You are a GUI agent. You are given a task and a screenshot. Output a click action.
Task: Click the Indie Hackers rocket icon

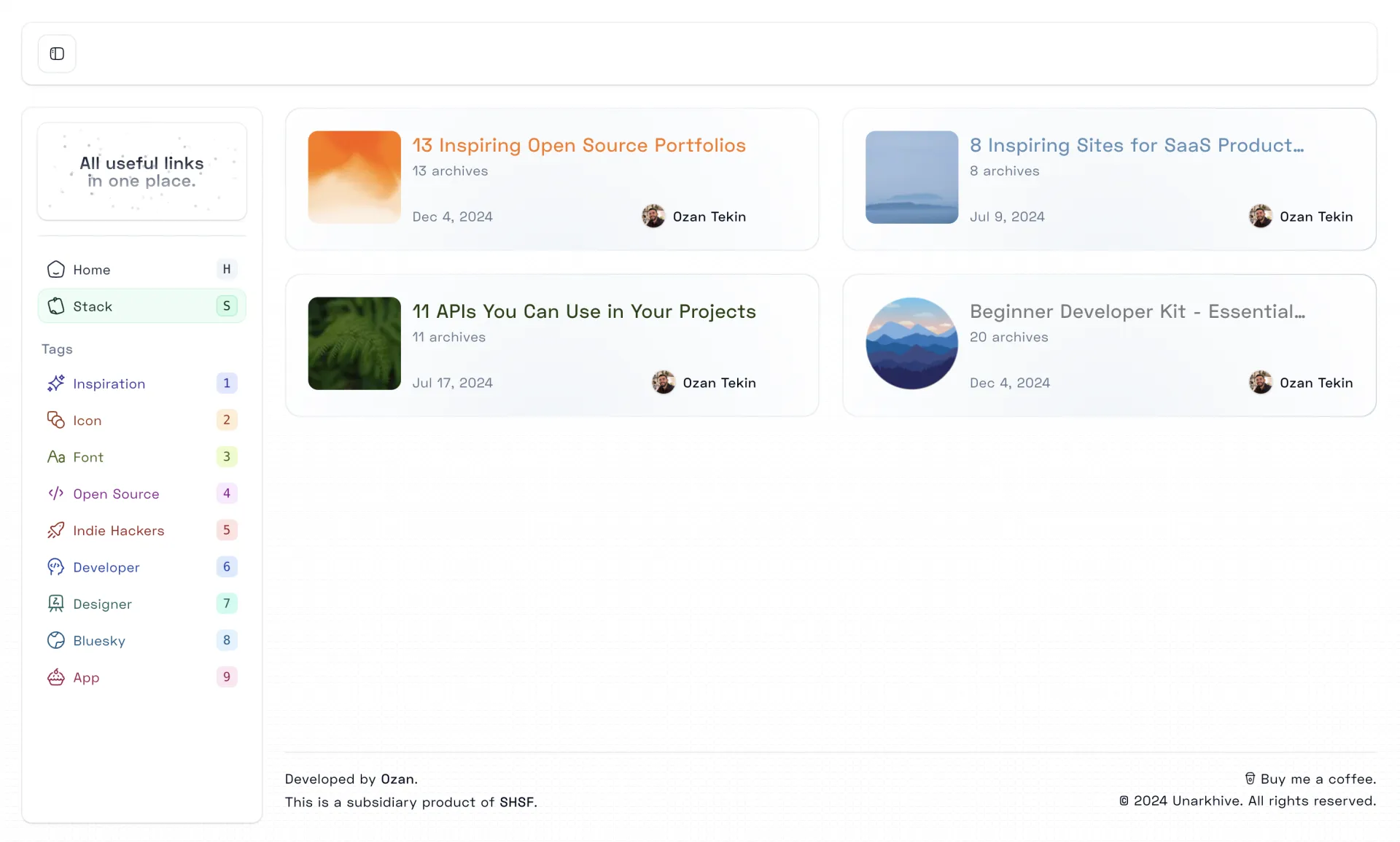(x=56, y=530)
